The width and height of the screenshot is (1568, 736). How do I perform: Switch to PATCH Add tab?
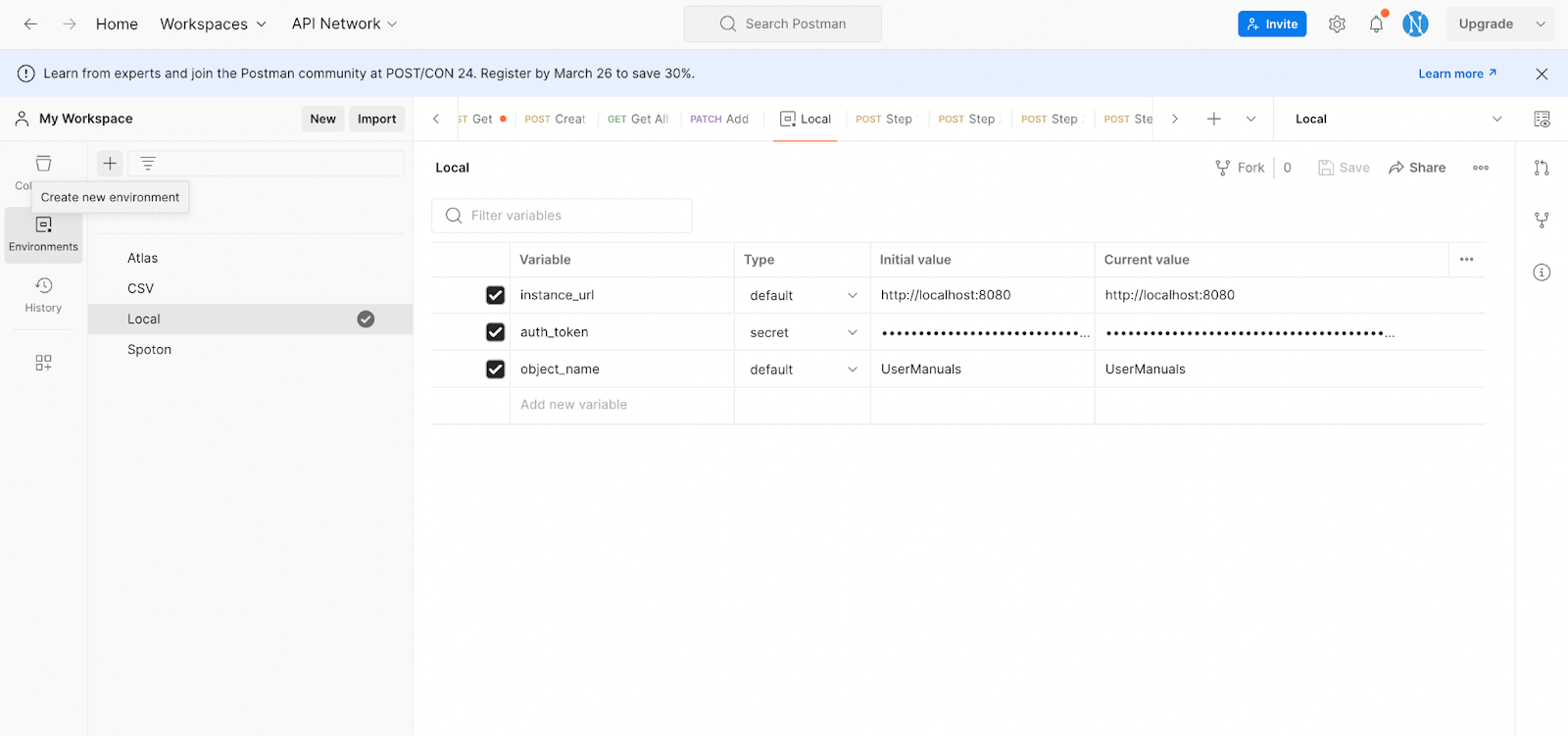tap(719, 119)
